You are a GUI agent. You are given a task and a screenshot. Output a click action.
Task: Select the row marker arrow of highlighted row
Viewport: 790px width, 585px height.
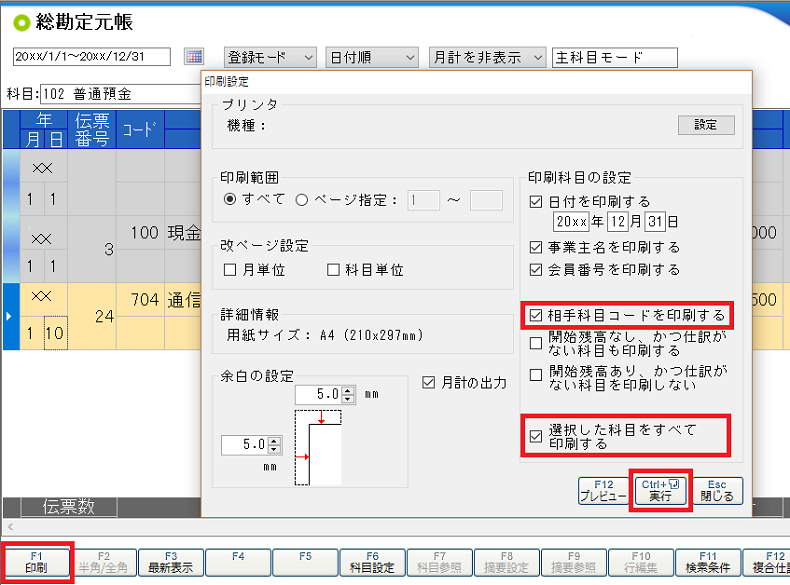pos(9,316)
